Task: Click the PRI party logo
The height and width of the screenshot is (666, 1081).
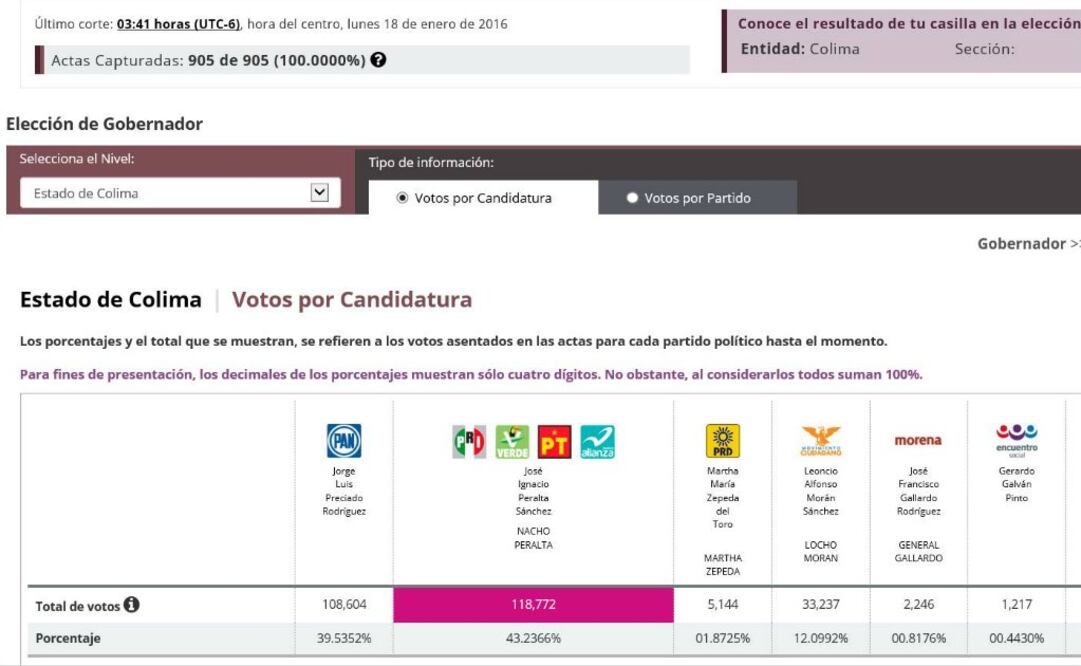Action: pyautogui.click(x=467, y=440)
